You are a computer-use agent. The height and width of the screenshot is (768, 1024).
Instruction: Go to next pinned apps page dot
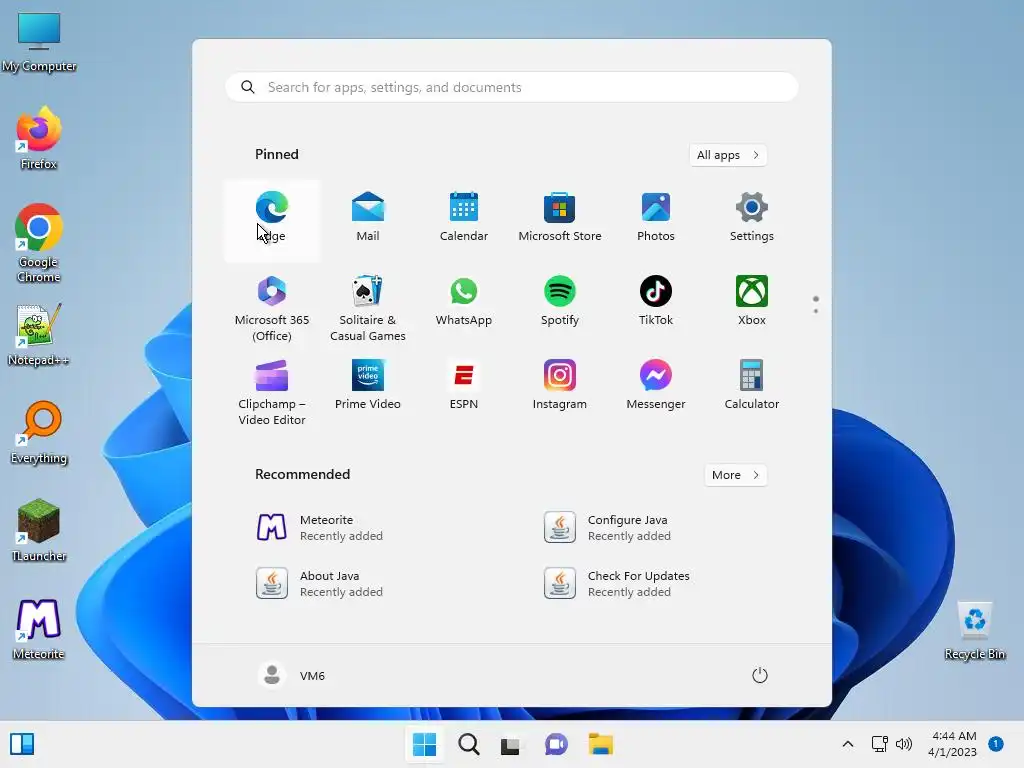pos(816,311)
